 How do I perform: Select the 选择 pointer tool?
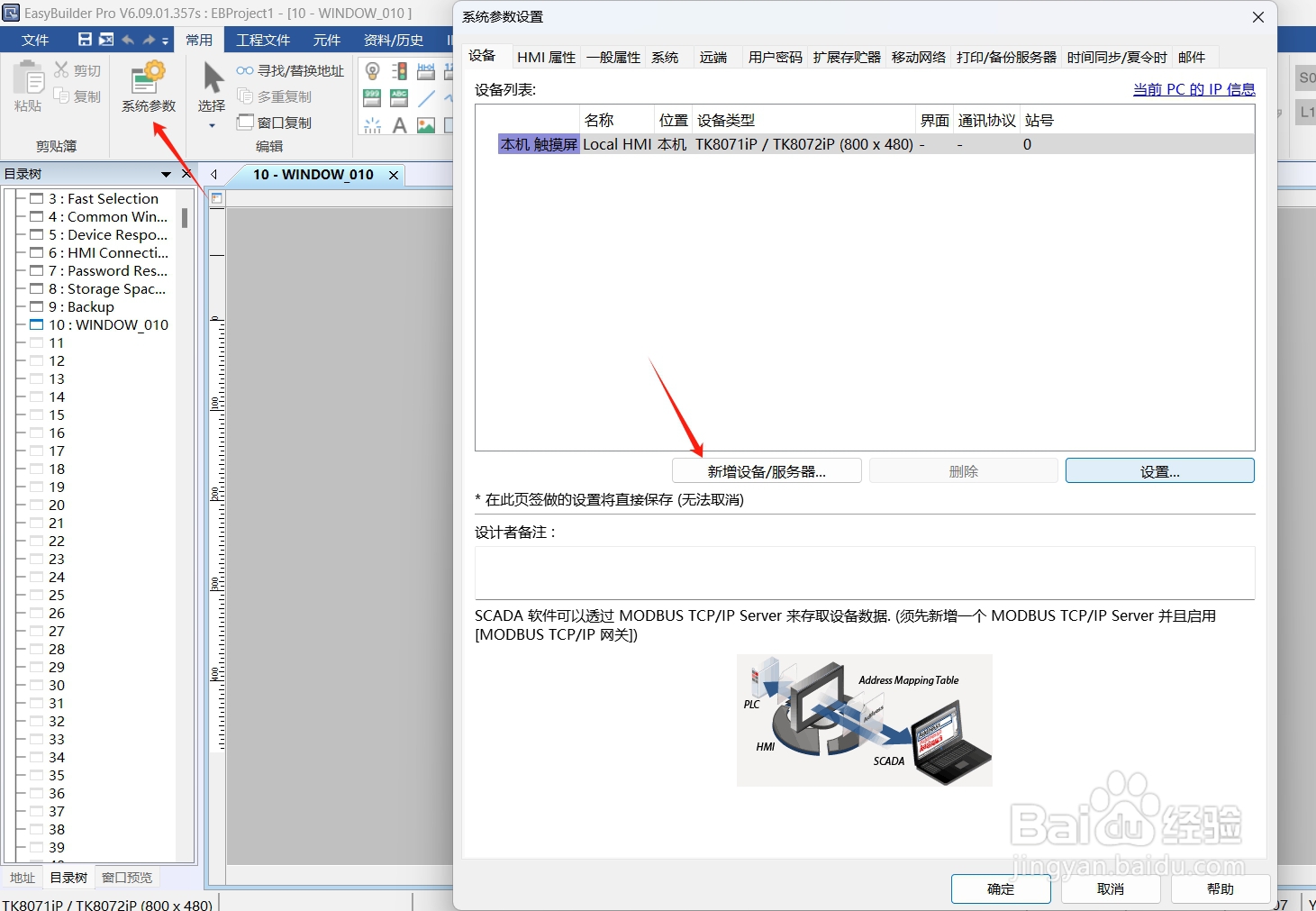pos(213,77)
